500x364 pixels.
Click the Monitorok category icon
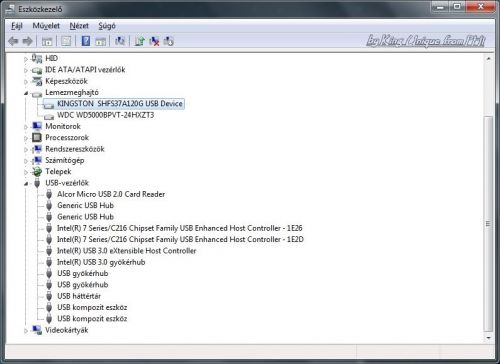point(37,126)
